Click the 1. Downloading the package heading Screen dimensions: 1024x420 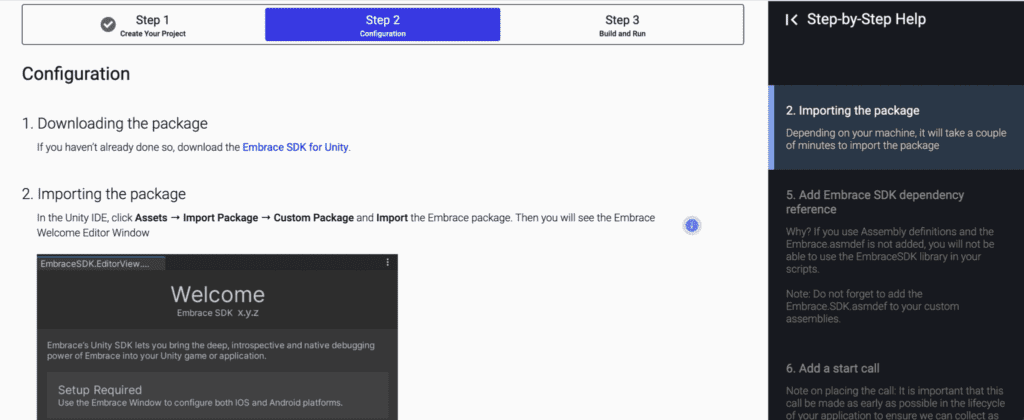click(115, 123)
